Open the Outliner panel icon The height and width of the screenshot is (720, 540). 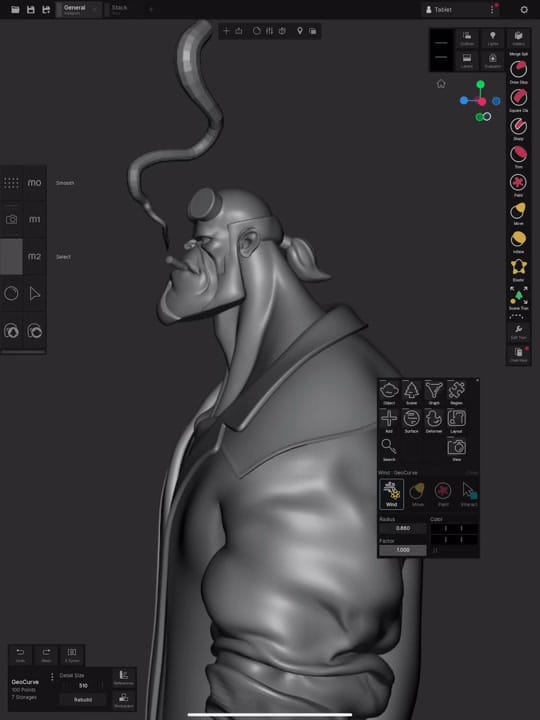[467, 38]
